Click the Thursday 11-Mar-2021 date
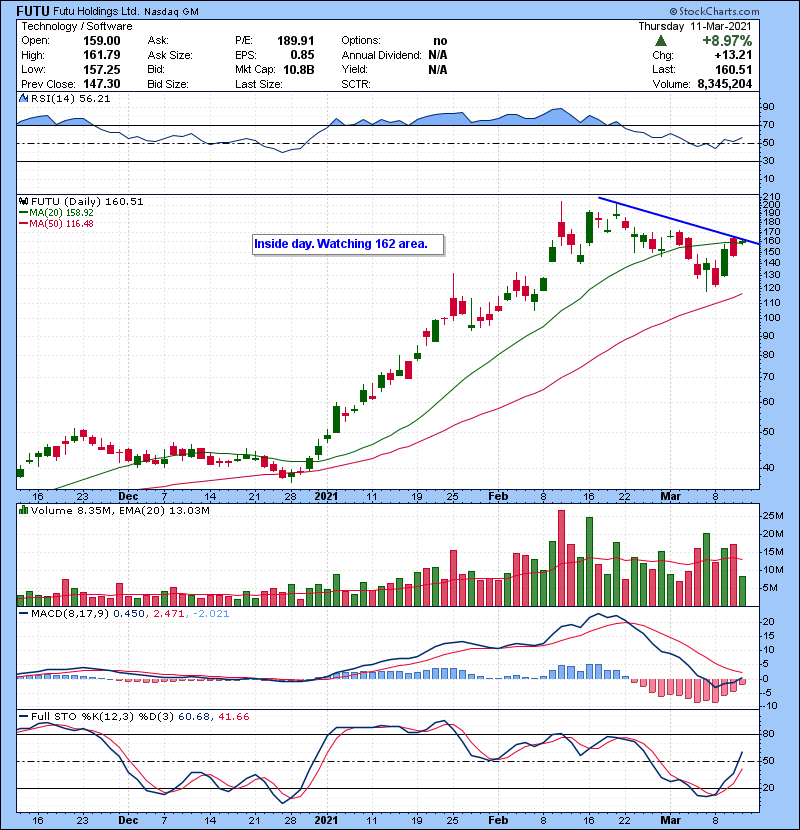 click(x=695, y=26)
